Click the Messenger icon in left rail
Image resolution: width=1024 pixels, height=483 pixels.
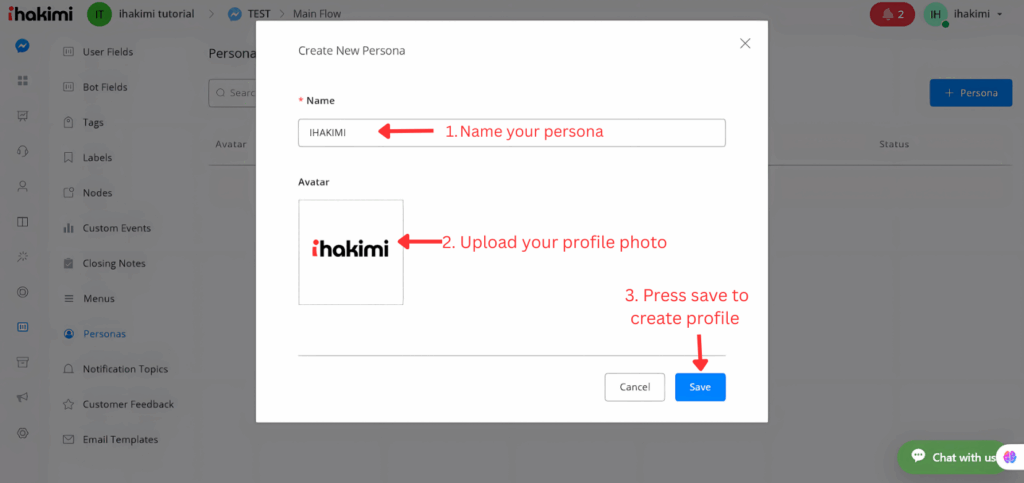tap(22, 46)
